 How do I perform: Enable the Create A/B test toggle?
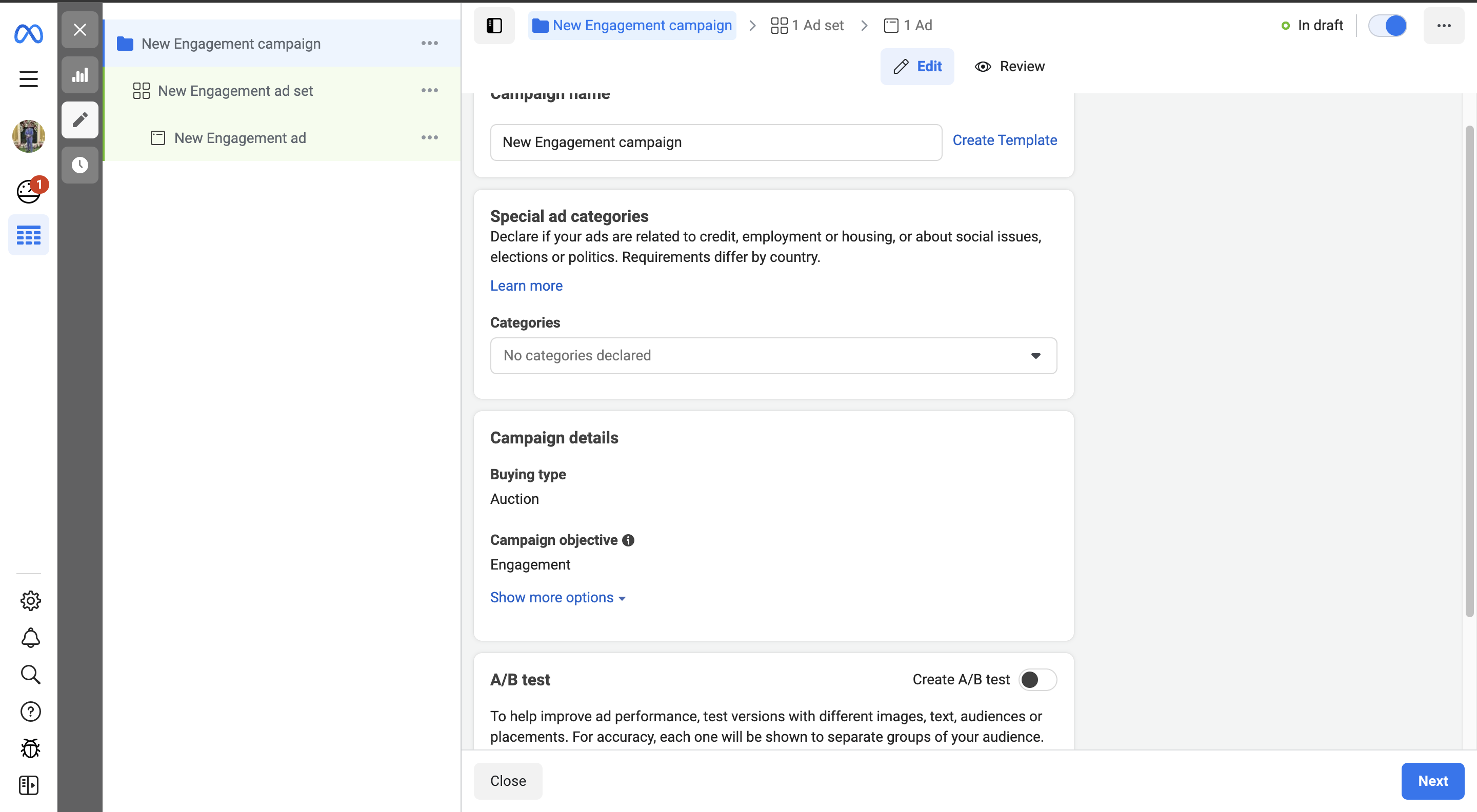point(1037,680)
